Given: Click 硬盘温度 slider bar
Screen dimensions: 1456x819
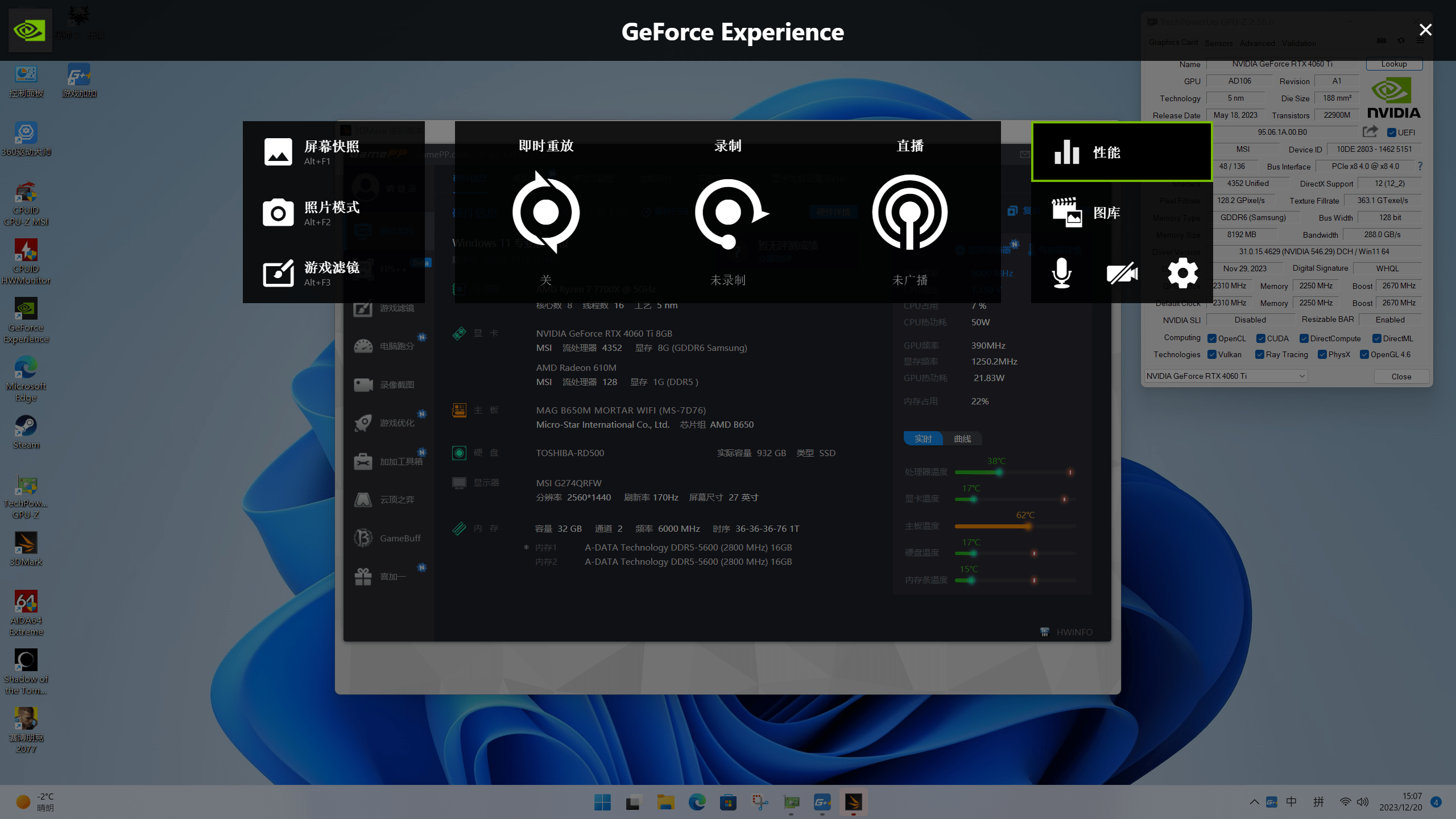Looking at the screenshot, I should [1015, 553].
